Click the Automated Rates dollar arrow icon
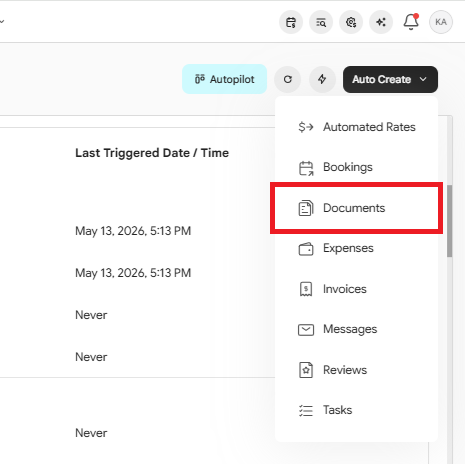 tap(306, 127)
